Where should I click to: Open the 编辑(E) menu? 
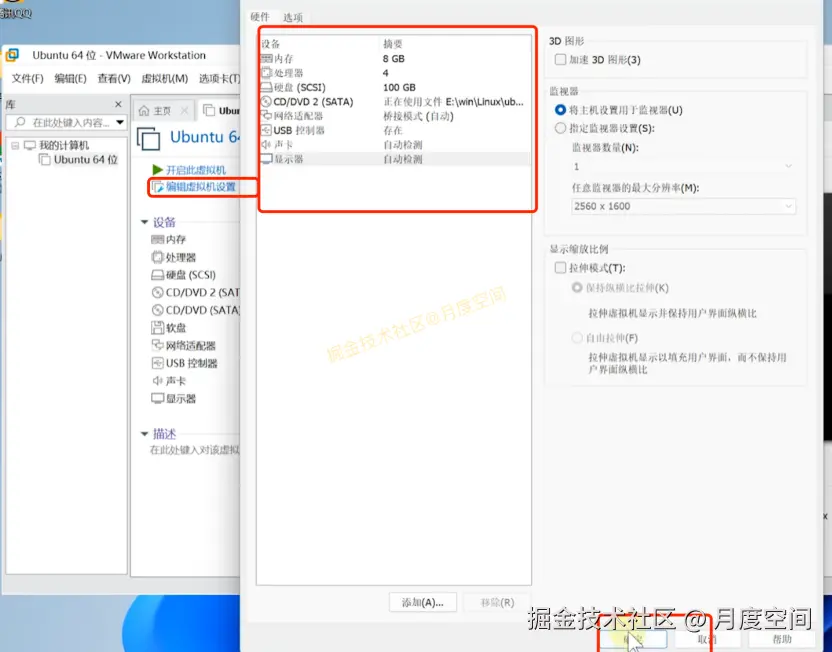71,79
